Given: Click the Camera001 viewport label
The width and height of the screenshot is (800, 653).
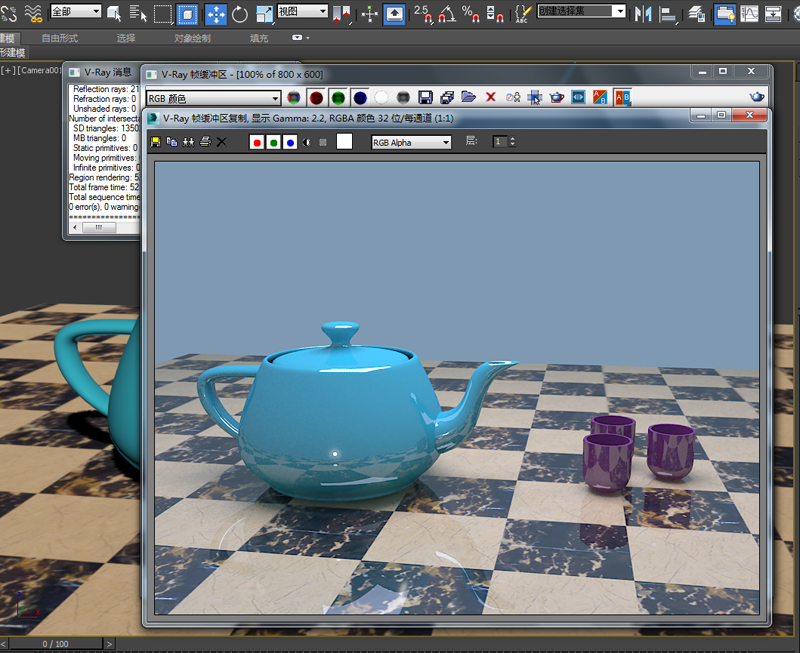Looking at the screenshot, I should (x=38, y=71).
